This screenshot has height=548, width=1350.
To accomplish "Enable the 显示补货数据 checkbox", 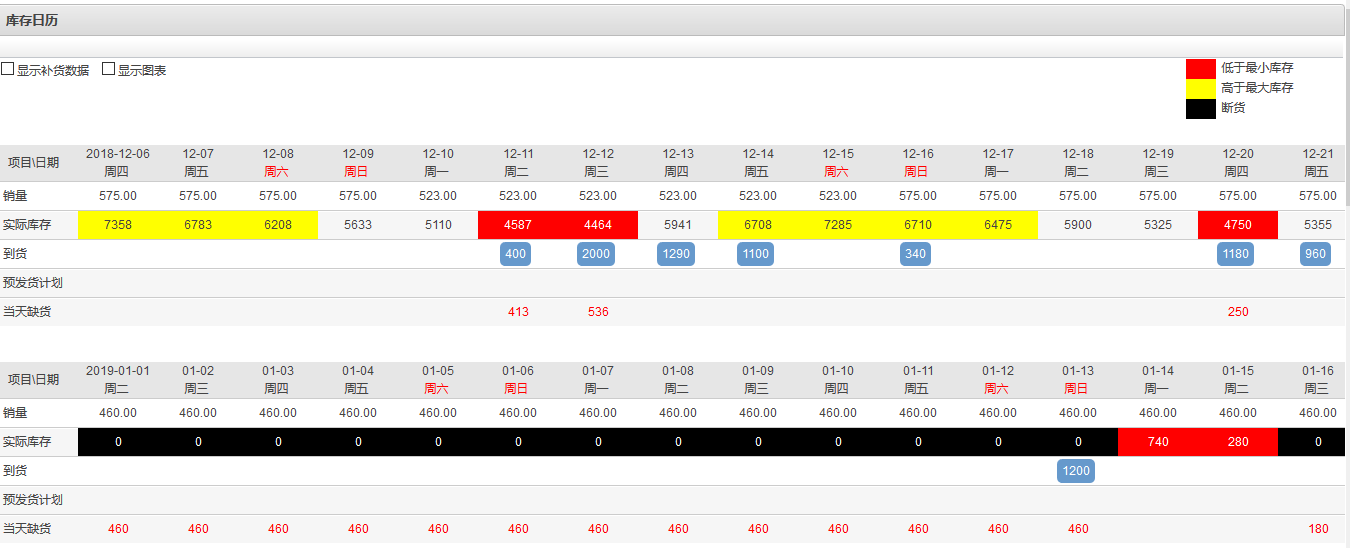I will point(8,70).
